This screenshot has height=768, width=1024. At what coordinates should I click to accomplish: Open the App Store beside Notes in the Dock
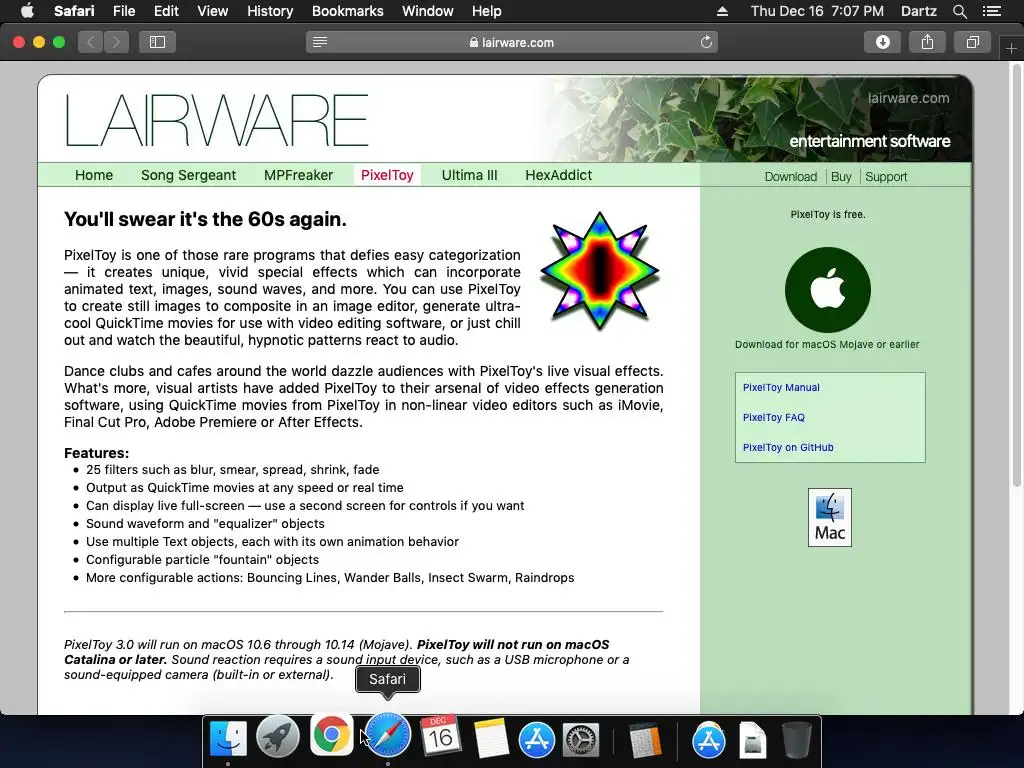pyautogui.click(x=537, y=739)
